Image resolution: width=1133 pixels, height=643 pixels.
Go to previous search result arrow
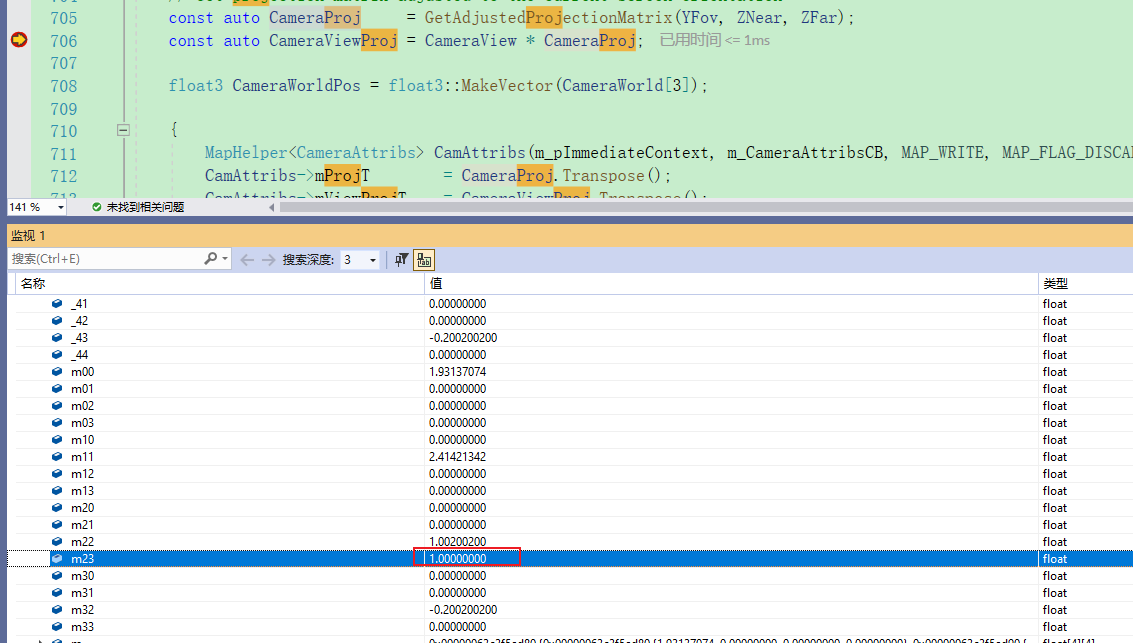[246, 259]
